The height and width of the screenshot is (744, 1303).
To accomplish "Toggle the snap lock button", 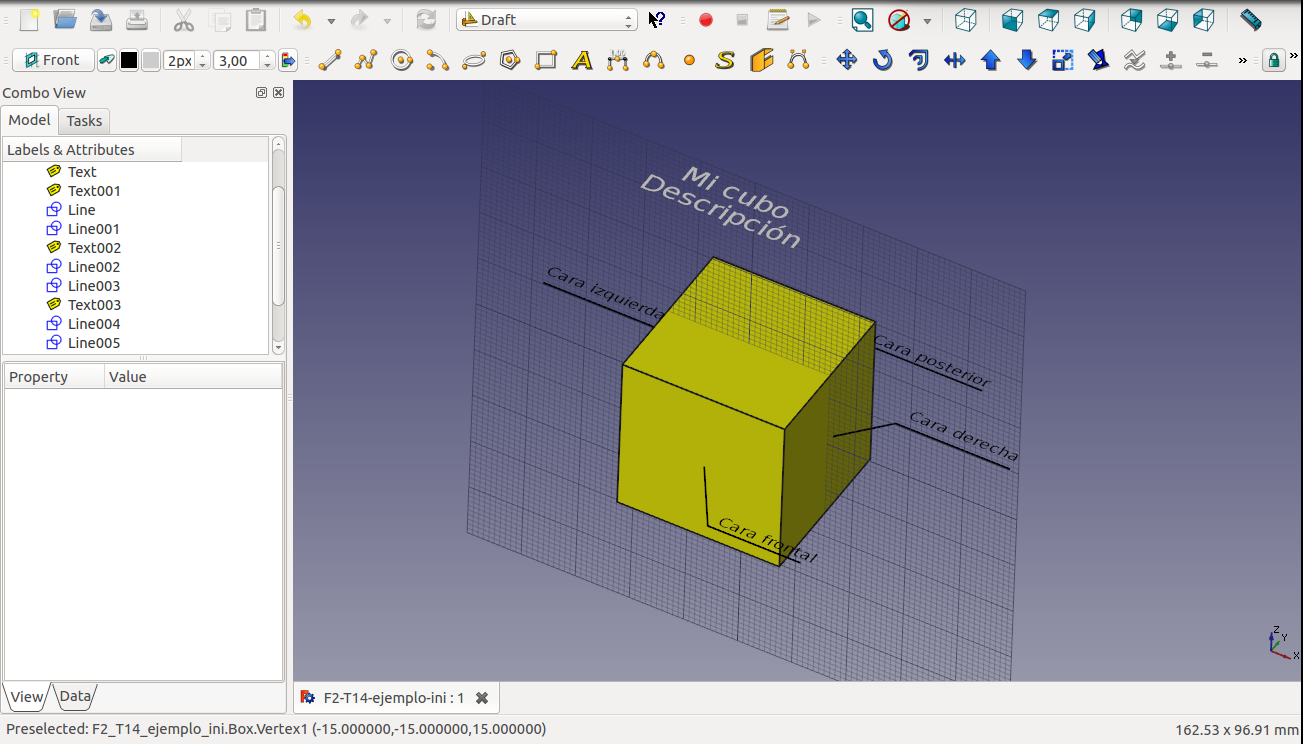I will [x=1273, y=61].
